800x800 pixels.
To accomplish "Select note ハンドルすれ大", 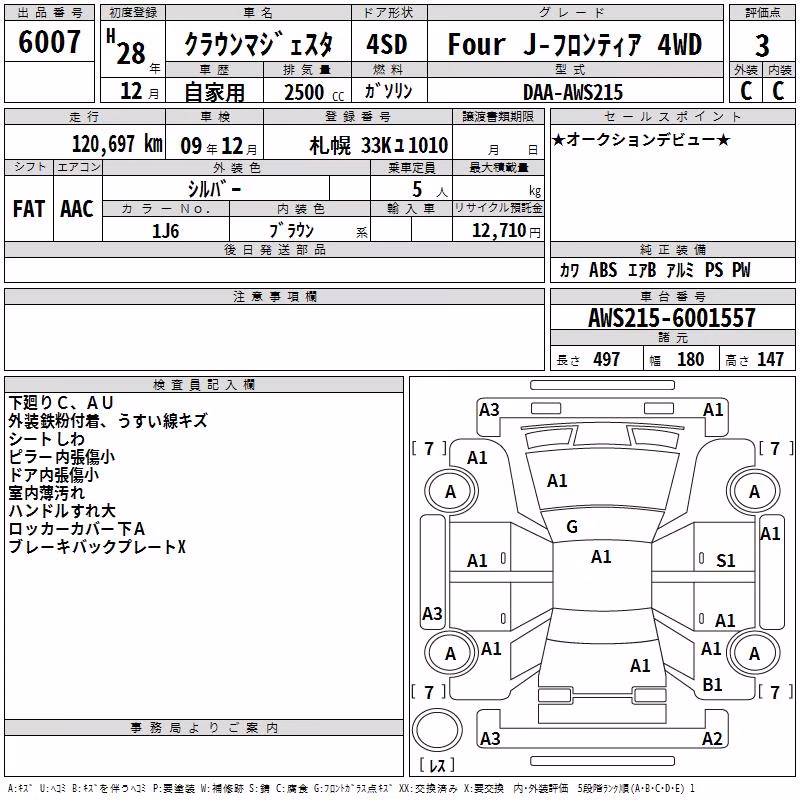I will click(x=62, y=511).
